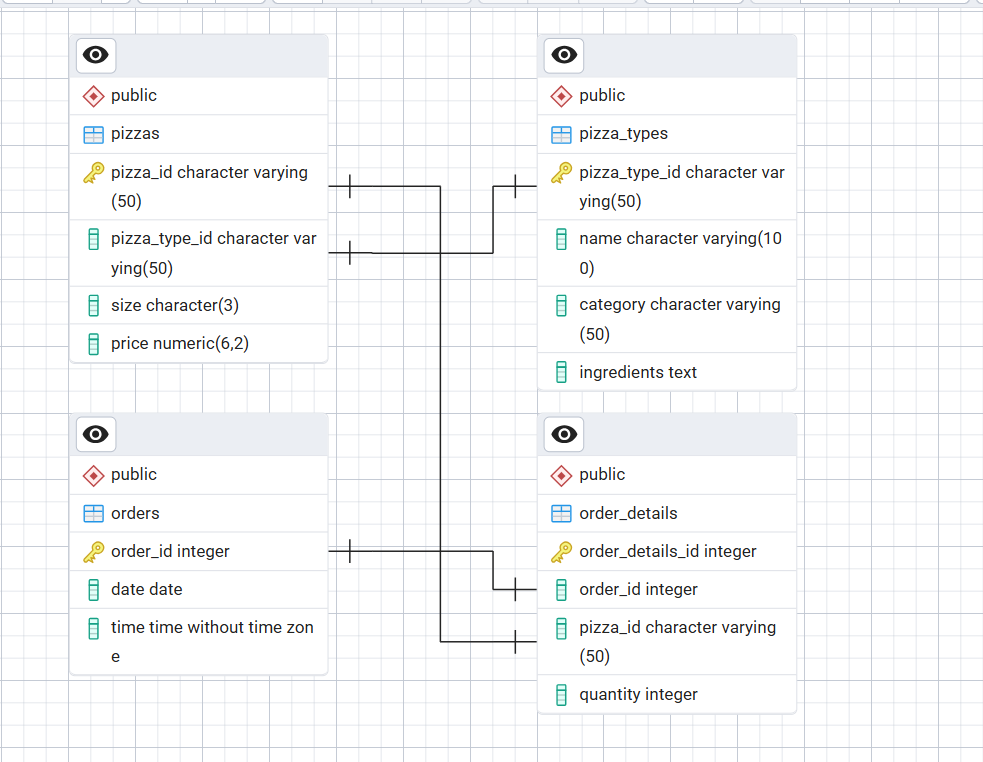Image resolution: width=983 pixels, height=762 pixels.
Task: Toggle details eye on orders table
Action: 96,434
